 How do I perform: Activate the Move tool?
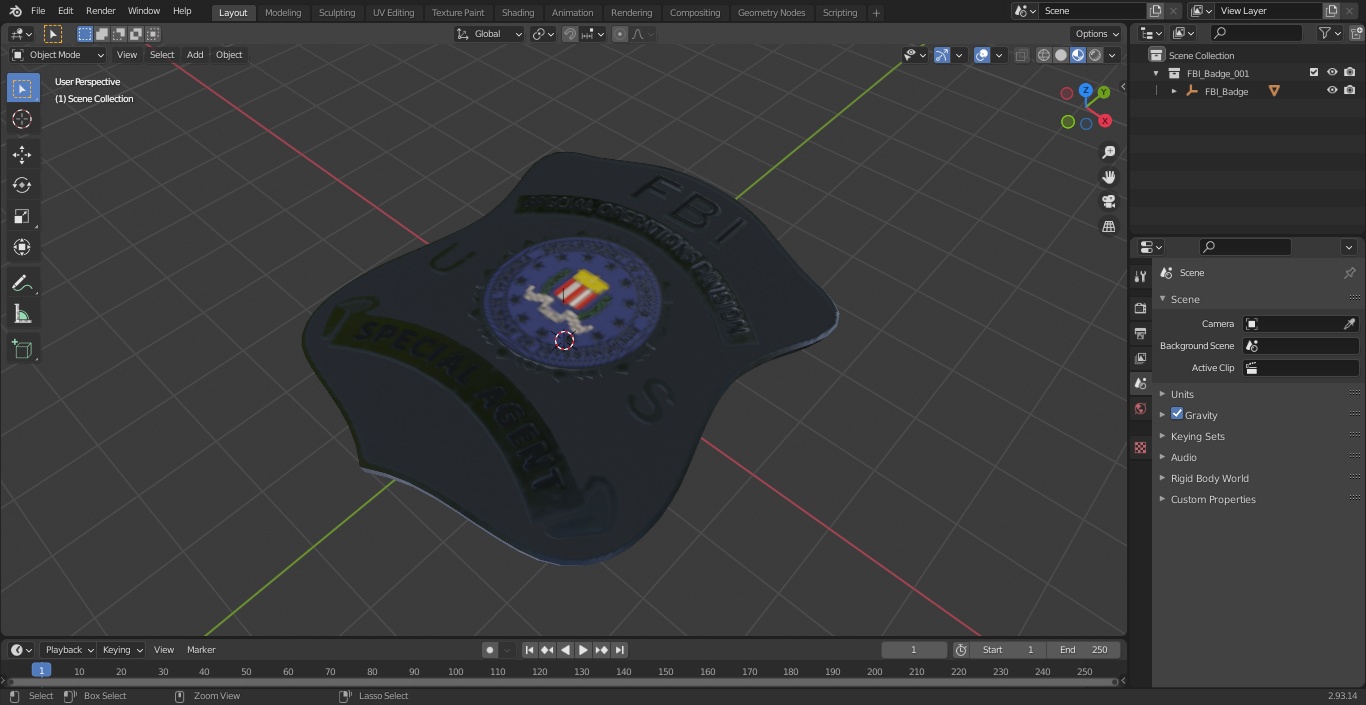(22, 154)
